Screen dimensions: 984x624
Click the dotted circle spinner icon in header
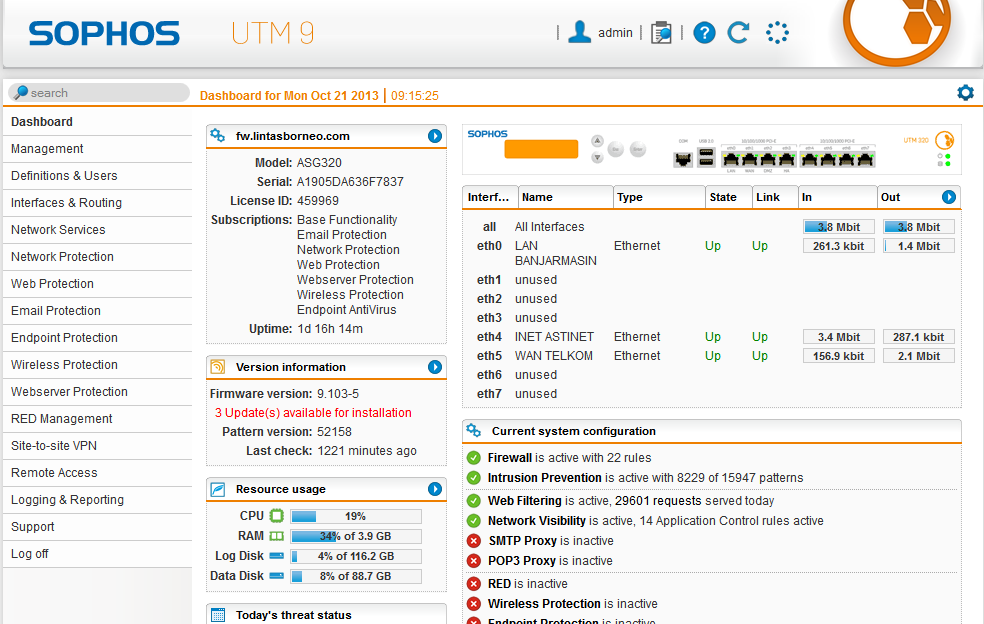(777, 33)
